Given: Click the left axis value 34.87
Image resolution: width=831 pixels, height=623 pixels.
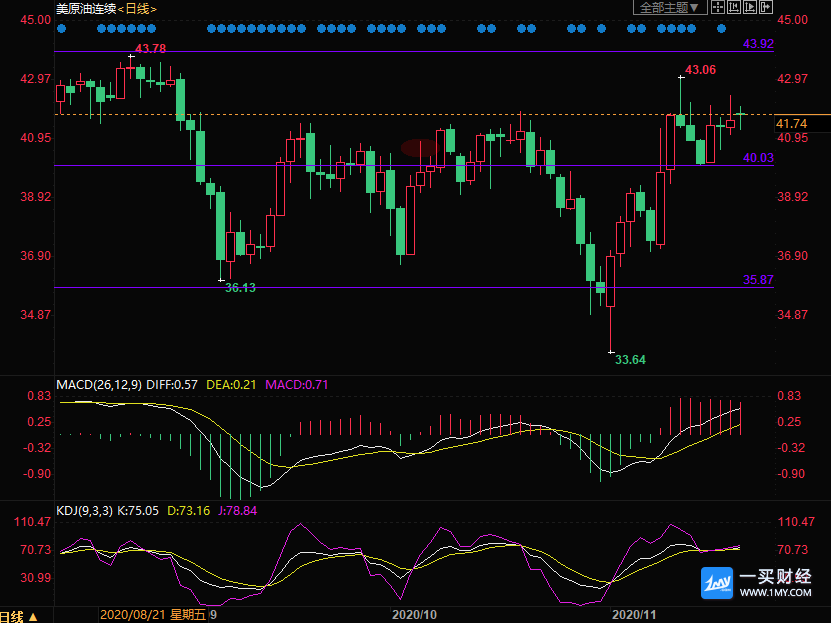Looking at the screenshot, I should pyautogui.click(x=36, y=315).
